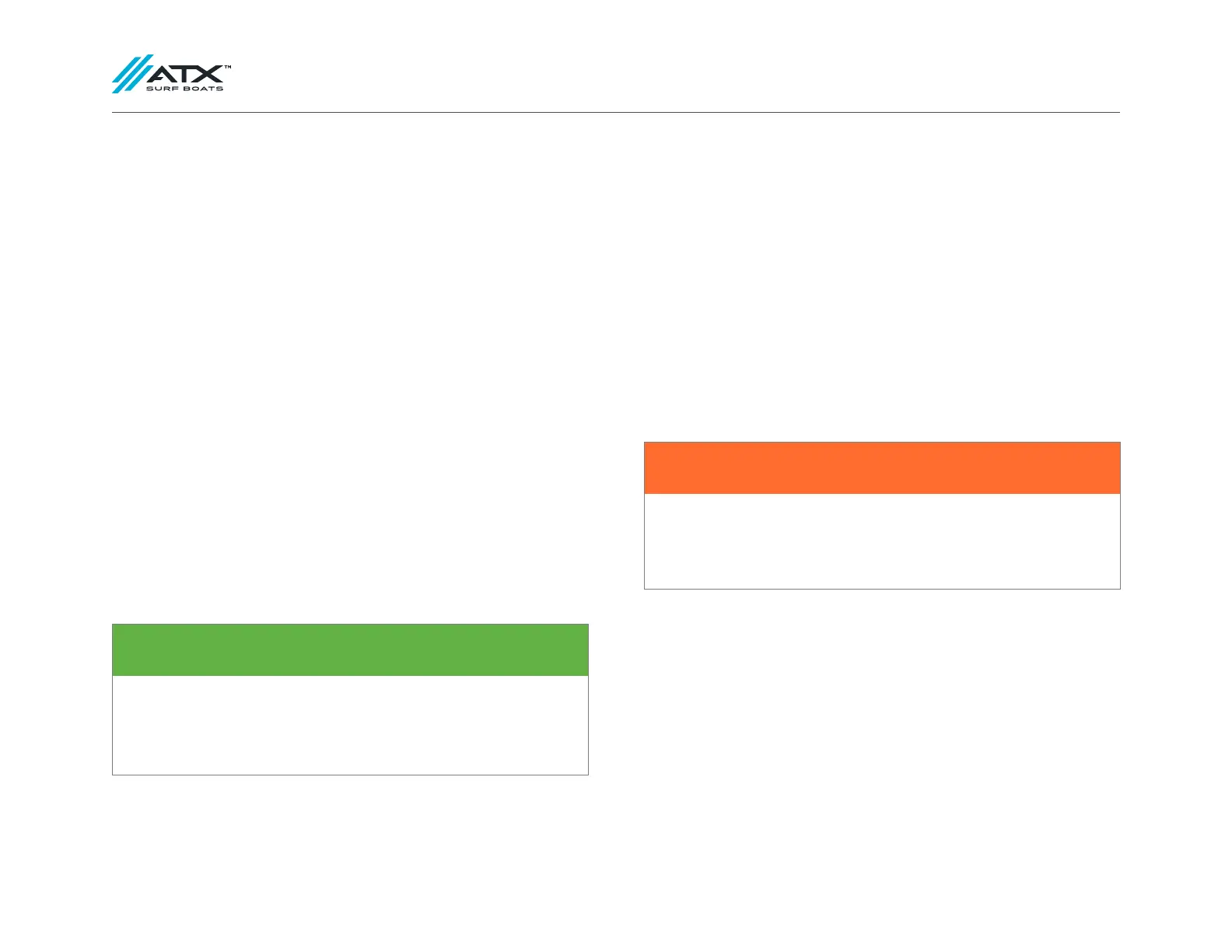The height and width of the screenshot is (952, 1232).
Task: Click the right end of the header divider line
Action: [1112, 113]
